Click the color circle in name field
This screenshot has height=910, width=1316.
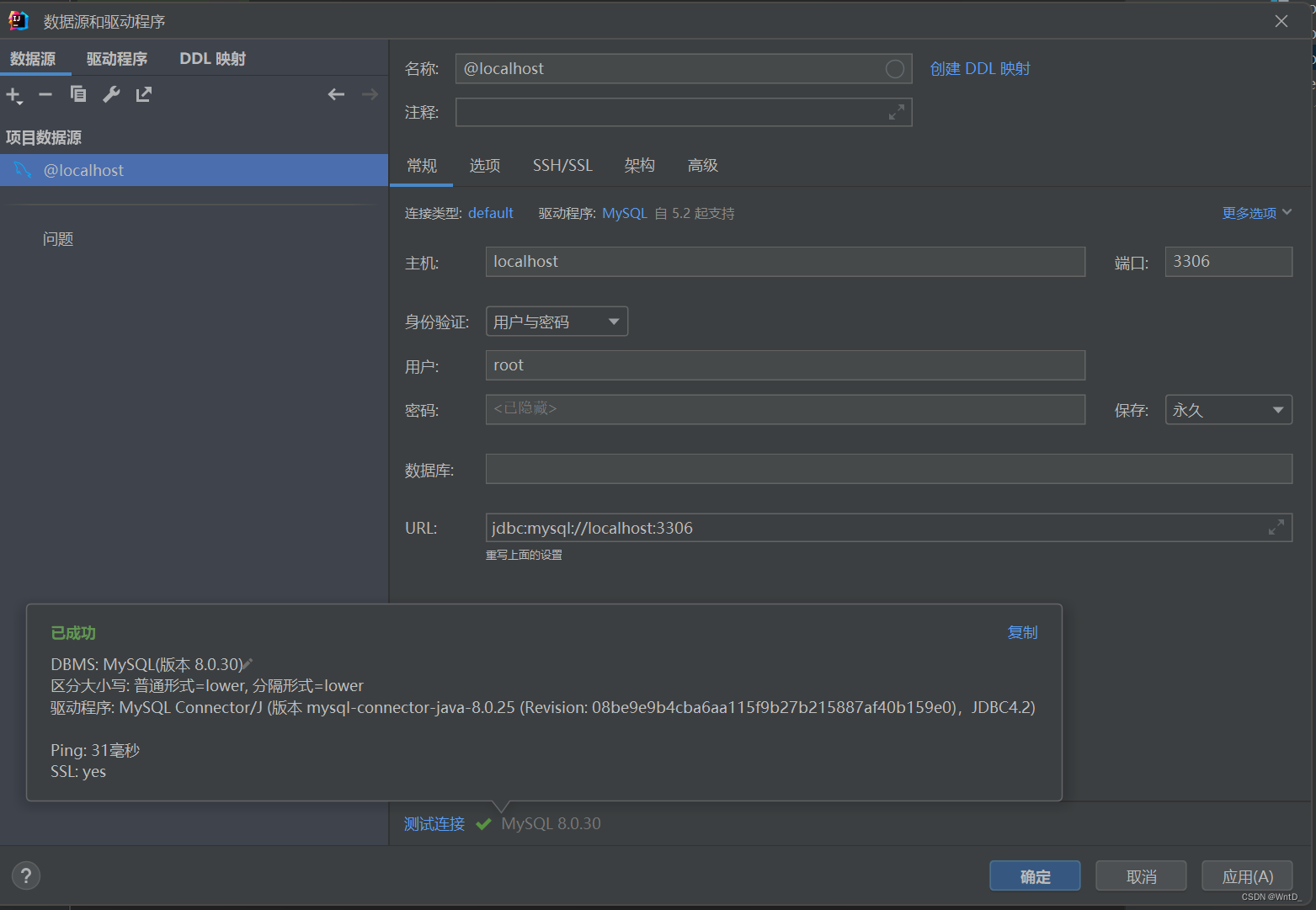(x=895, y=69)
